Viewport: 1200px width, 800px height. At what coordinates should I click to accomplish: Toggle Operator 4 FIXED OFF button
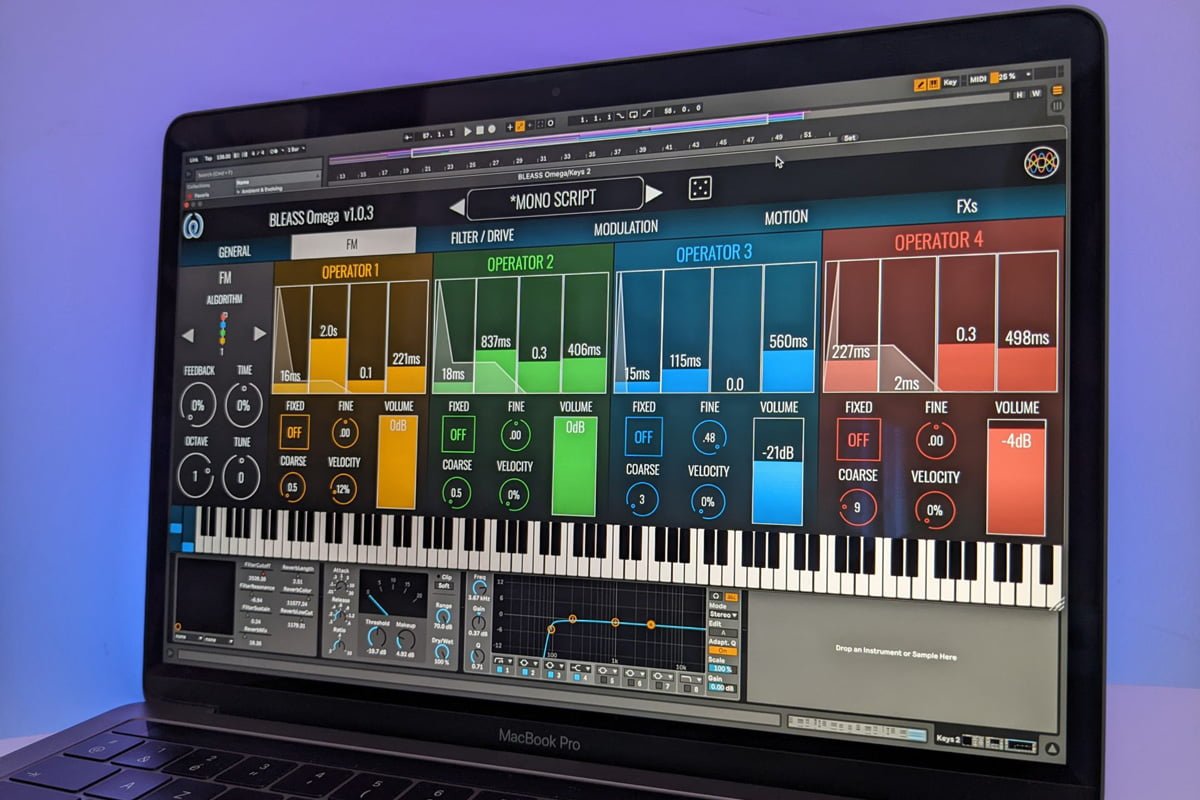click(858, 439)
